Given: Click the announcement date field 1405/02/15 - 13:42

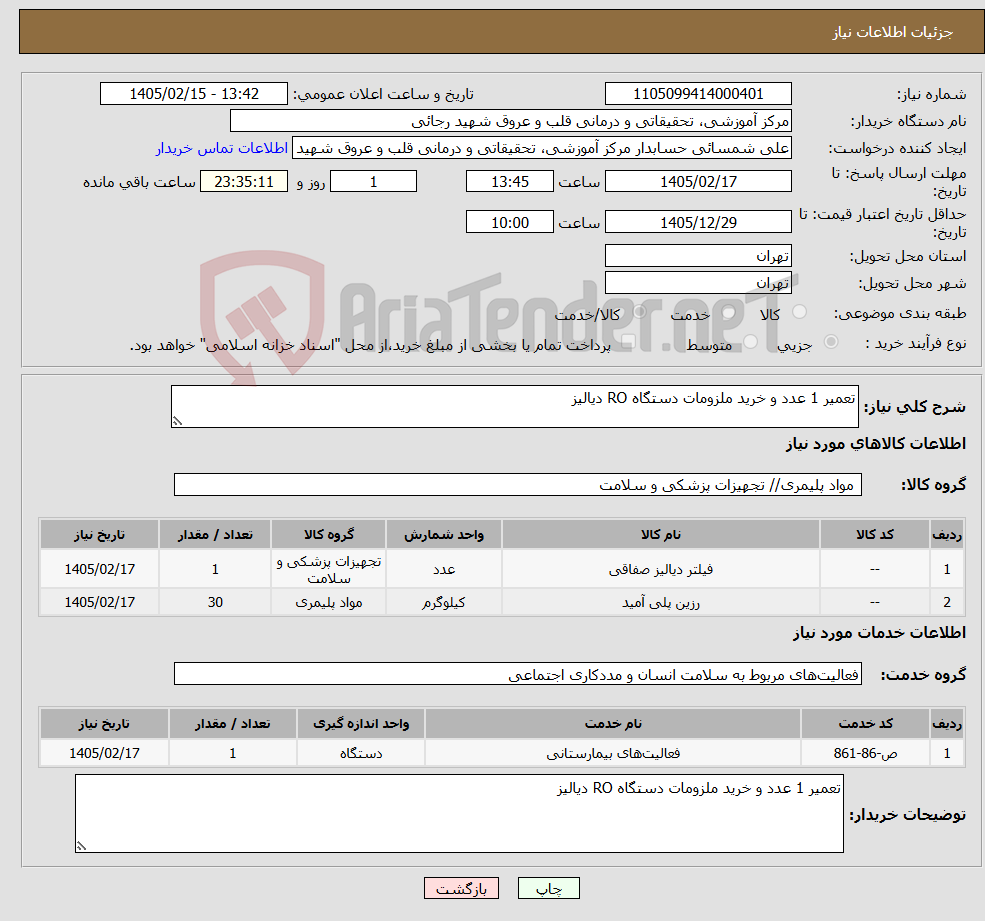Looking at the screenshot, I should [193, 94].
